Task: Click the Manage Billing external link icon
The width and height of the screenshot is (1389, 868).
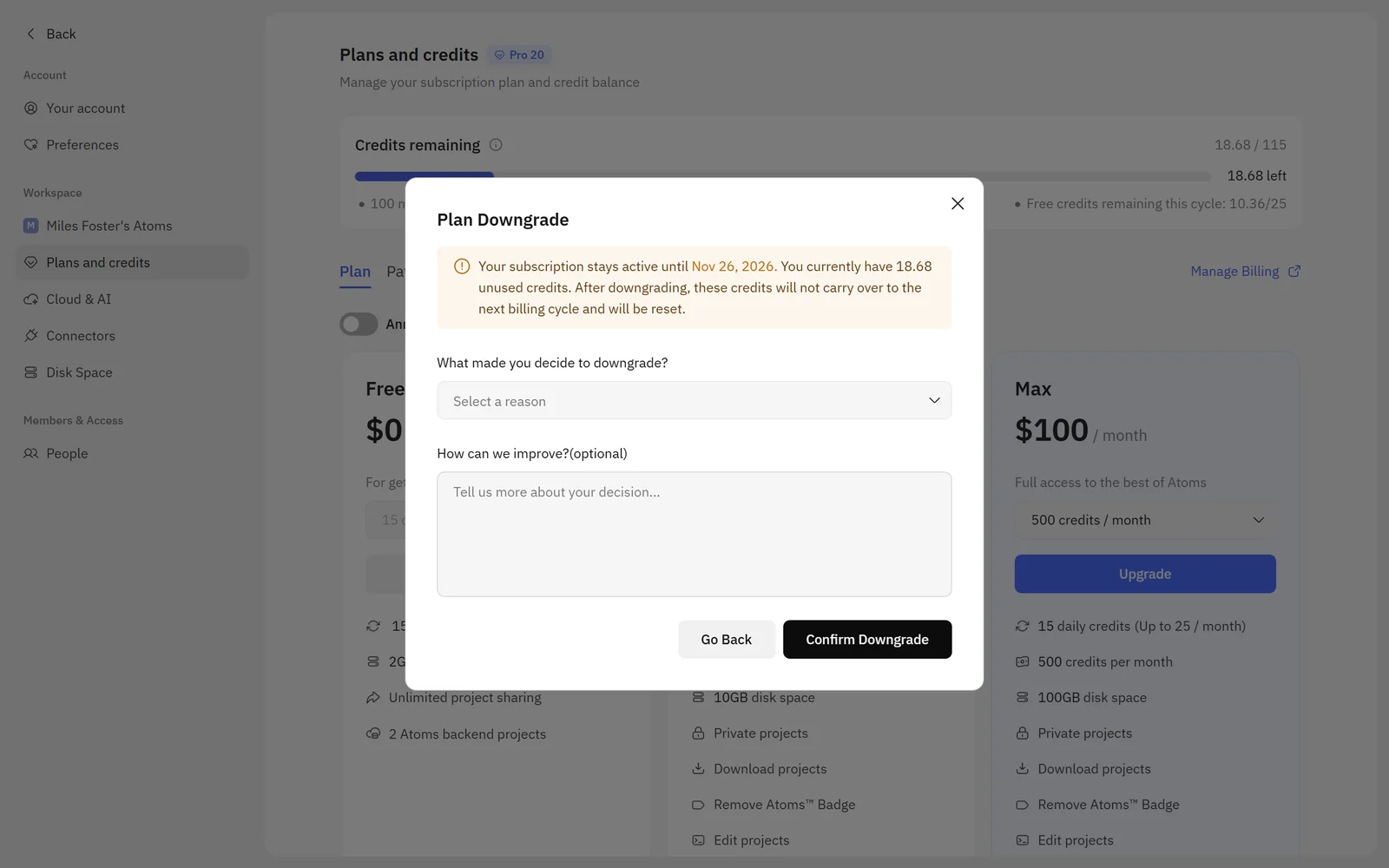Action: 1294,272
